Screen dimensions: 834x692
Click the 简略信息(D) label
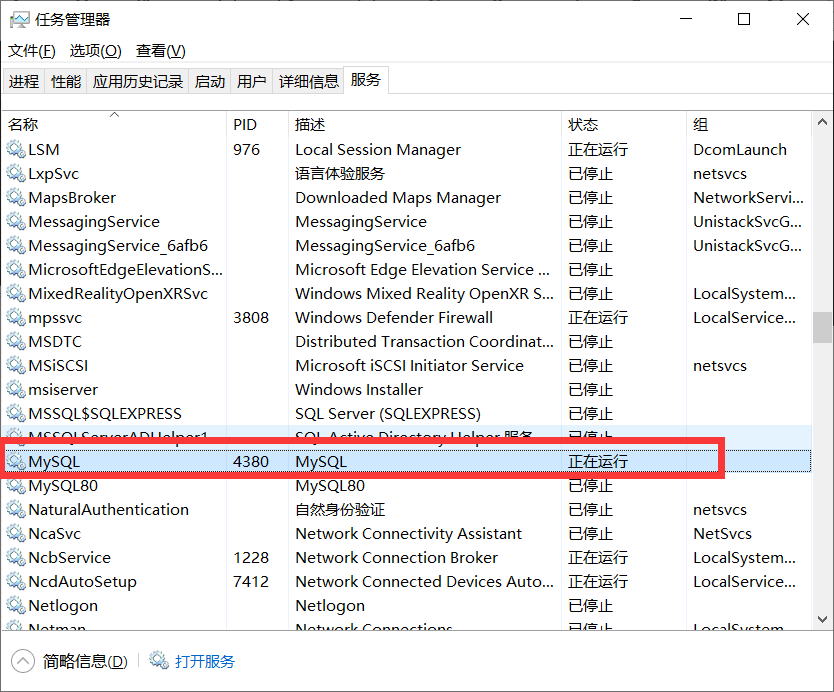click(x=85, y=661)
